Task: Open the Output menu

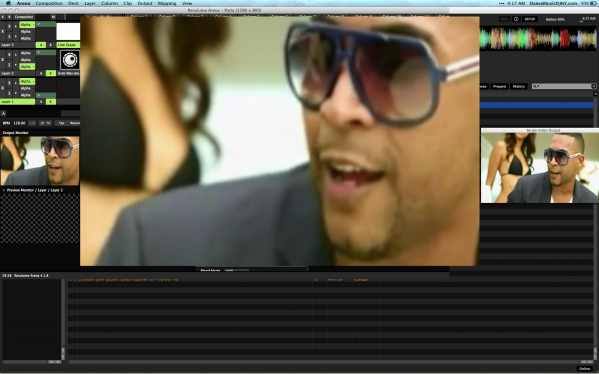Action: click(x=145, y=3)
